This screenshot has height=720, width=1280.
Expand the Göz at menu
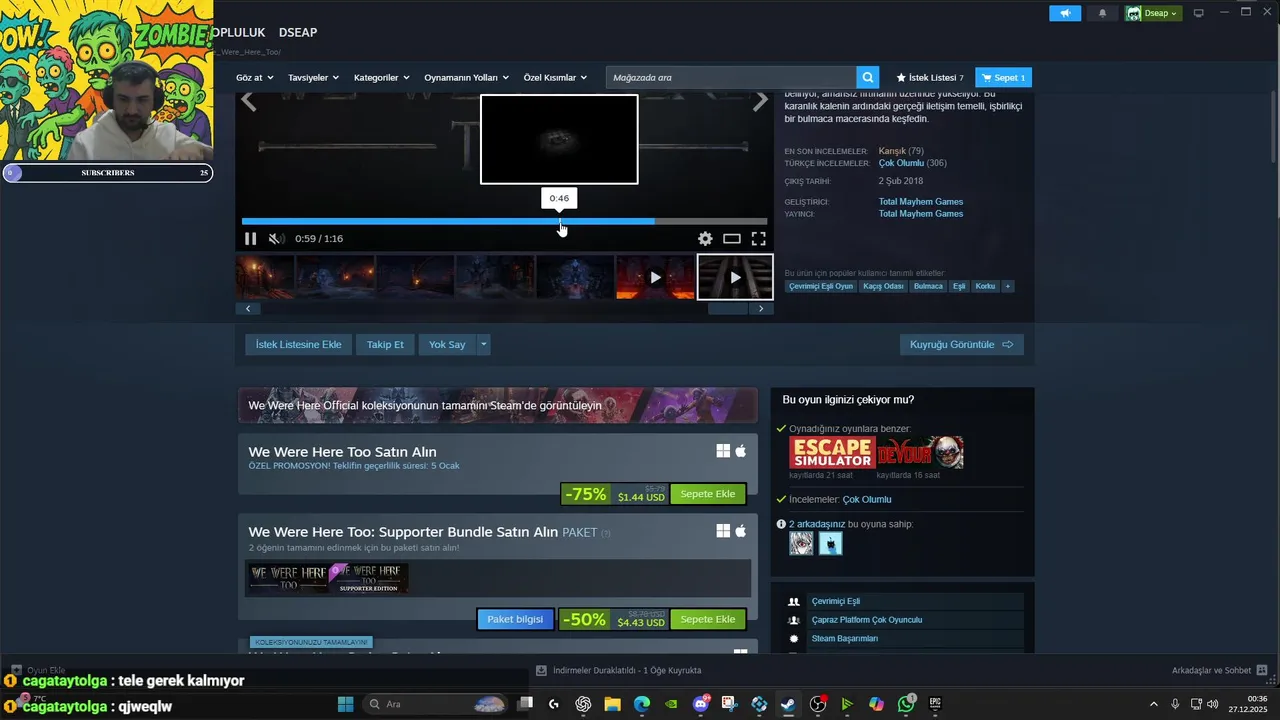(254, 77)
